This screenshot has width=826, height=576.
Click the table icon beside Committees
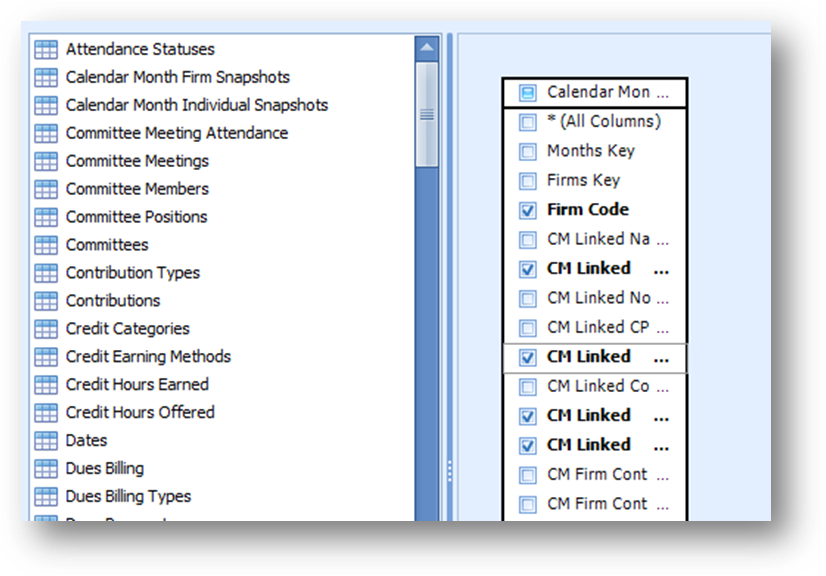click(x=46, y=245)
